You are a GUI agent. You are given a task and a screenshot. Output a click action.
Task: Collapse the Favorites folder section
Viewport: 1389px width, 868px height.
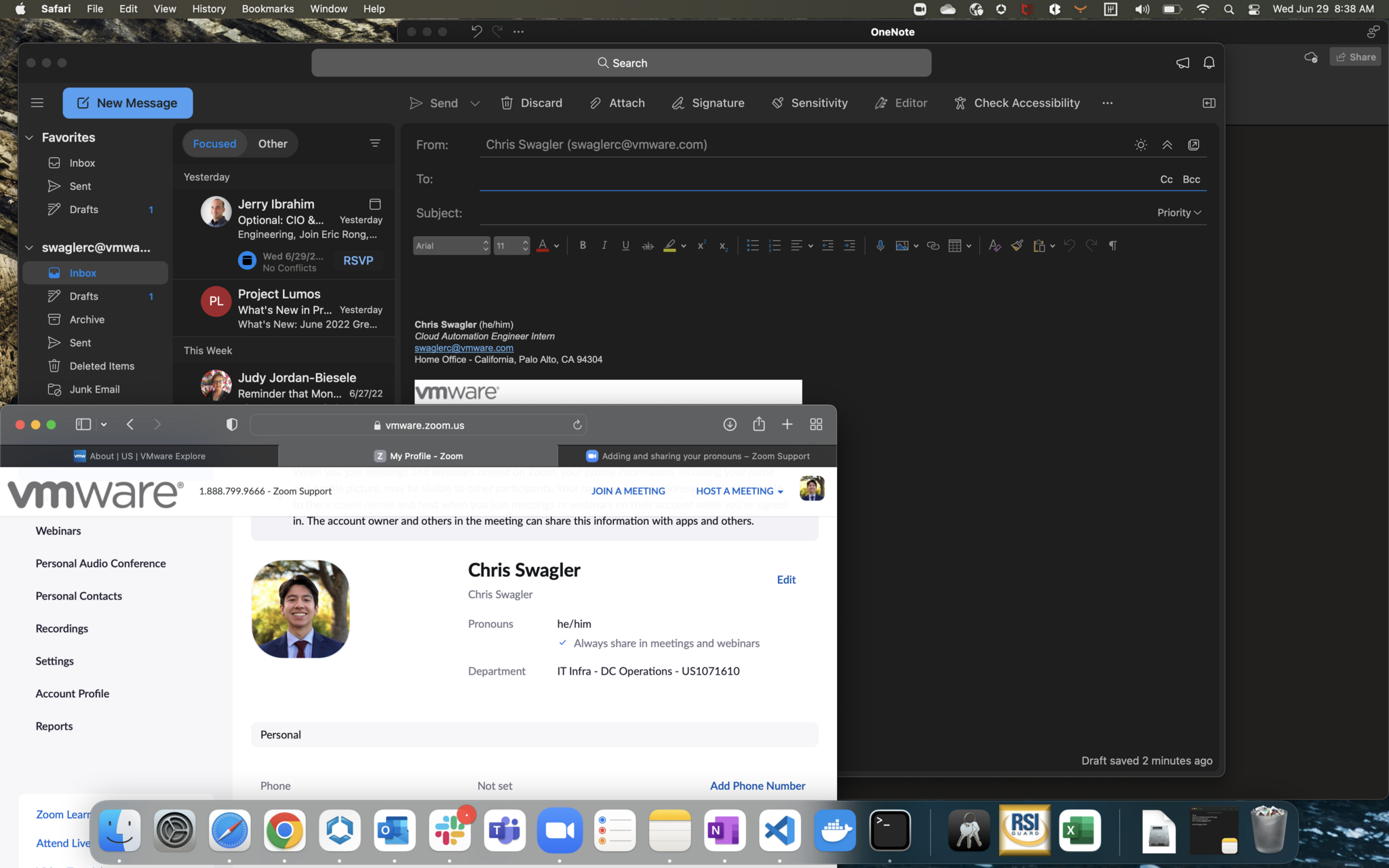(29, 138)
